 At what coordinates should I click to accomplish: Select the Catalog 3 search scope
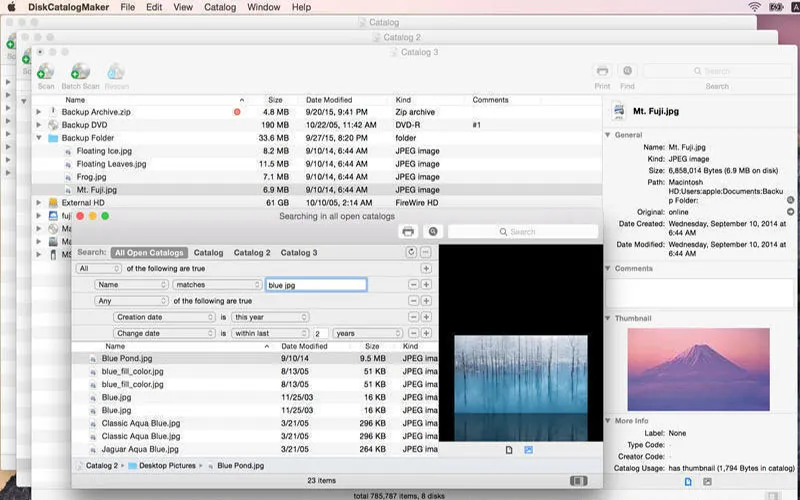pos(299,253)
